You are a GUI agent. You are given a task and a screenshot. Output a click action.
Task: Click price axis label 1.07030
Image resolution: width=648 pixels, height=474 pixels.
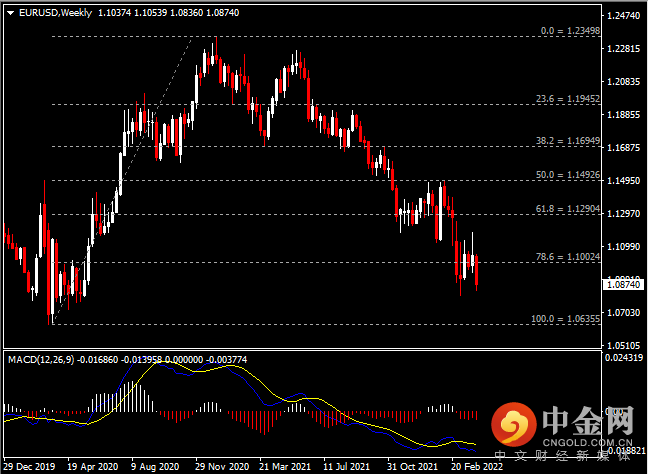click(x=623, y=313)
